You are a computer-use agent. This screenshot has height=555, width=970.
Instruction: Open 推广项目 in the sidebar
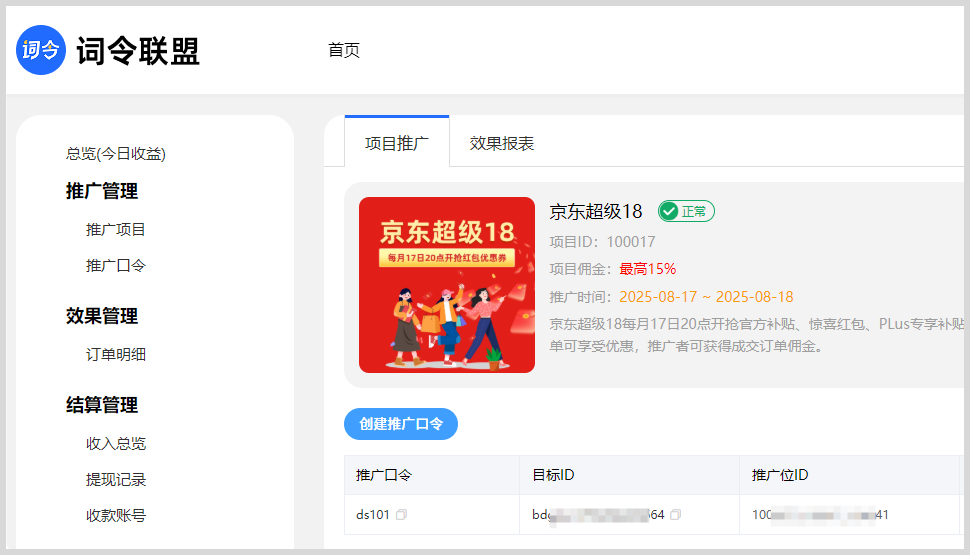point(116,230)
